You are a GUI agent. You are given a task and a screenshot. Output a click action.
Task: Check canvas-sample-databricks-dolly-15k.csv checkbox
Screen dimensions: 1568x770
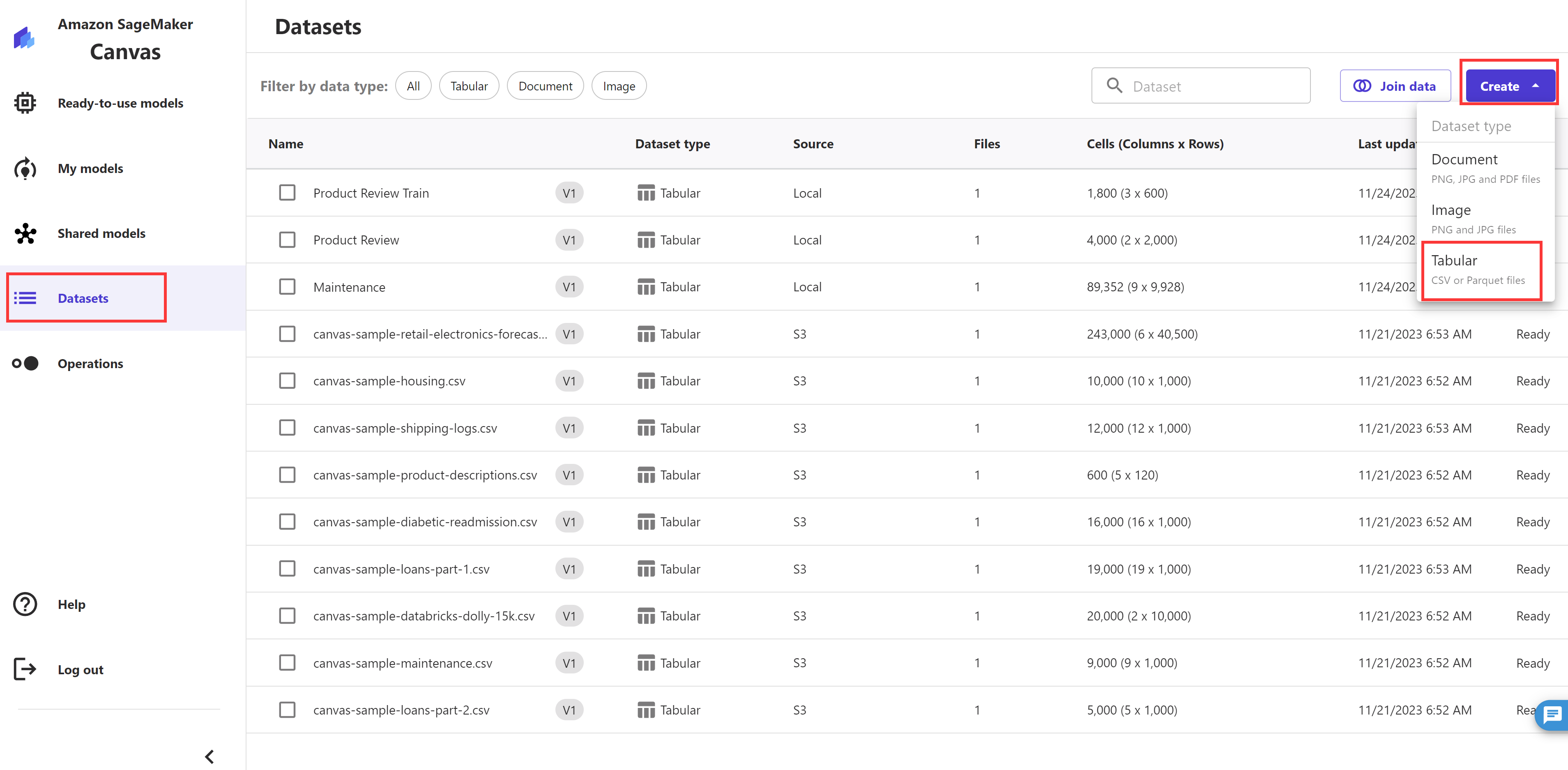coord(287,616)
